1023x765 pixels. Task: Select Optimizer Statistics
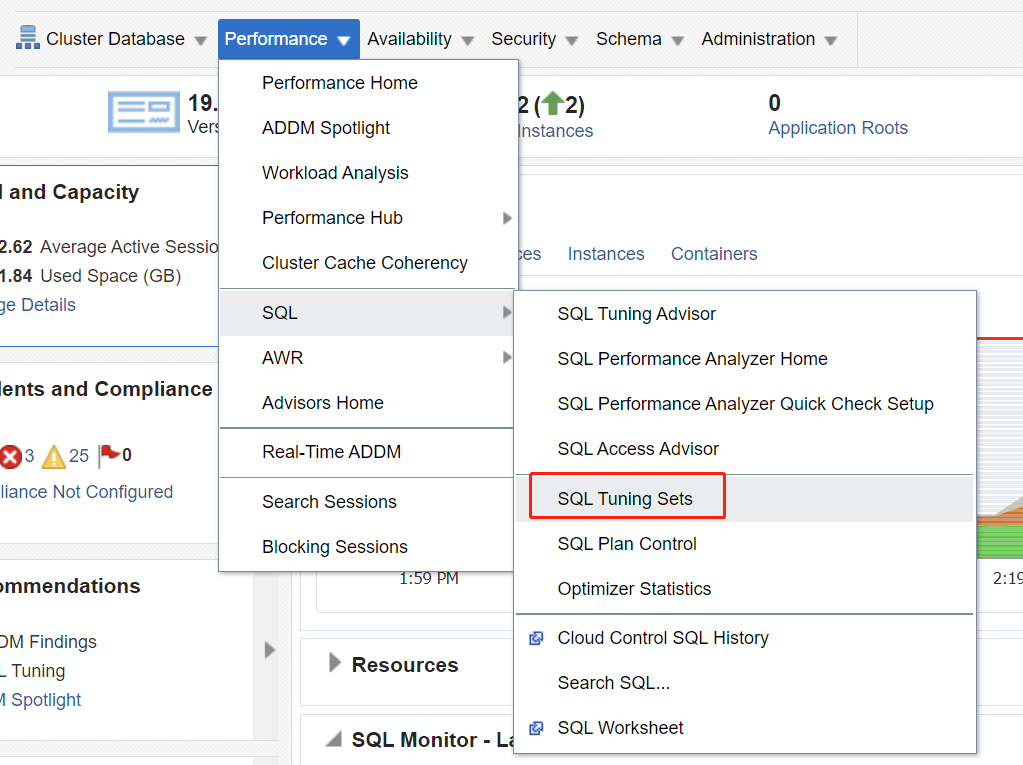coord(744,589)
